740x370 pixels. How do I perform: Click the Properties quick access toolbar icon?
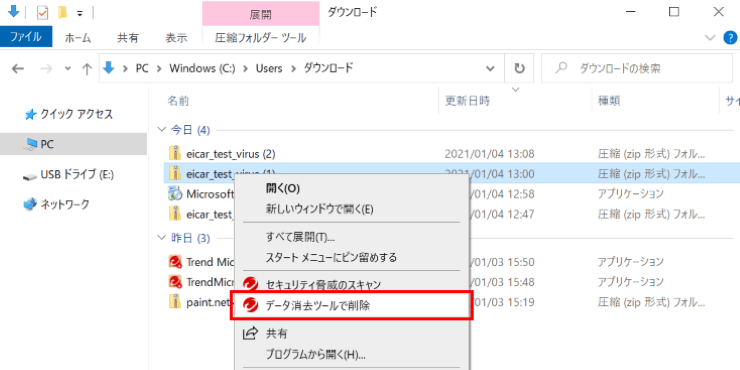(42, 13)
